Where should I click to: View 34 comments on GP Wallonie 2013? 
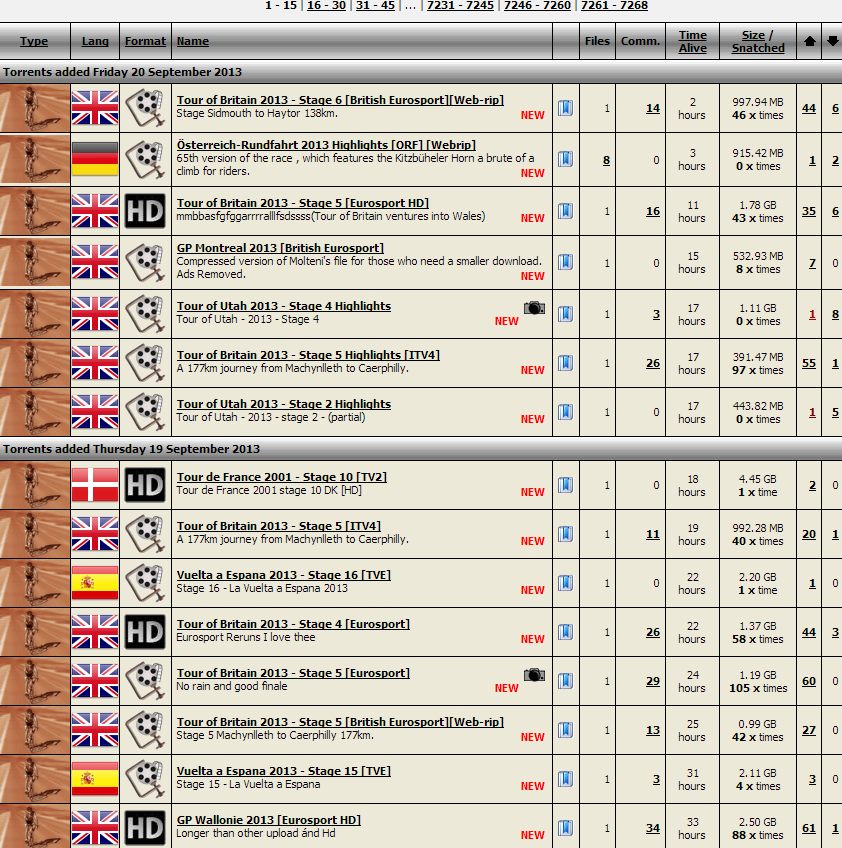(653, 828)
